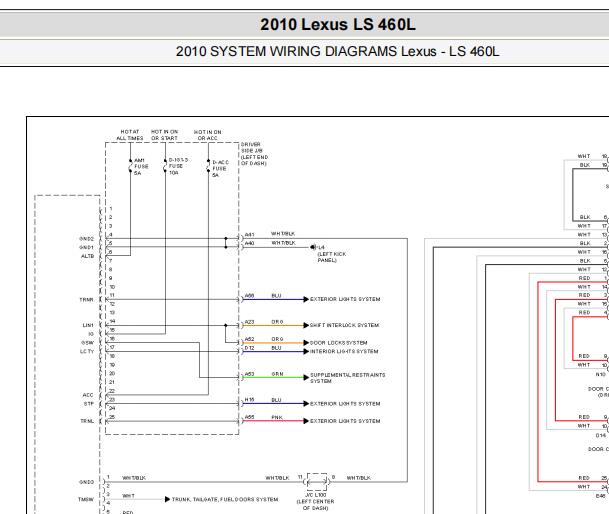The width and height of the screenshot is (609, 514).
Task: Click the "INTERIOR LIGHTS SYSTEM" reference
Action: (x=344, y=351)
